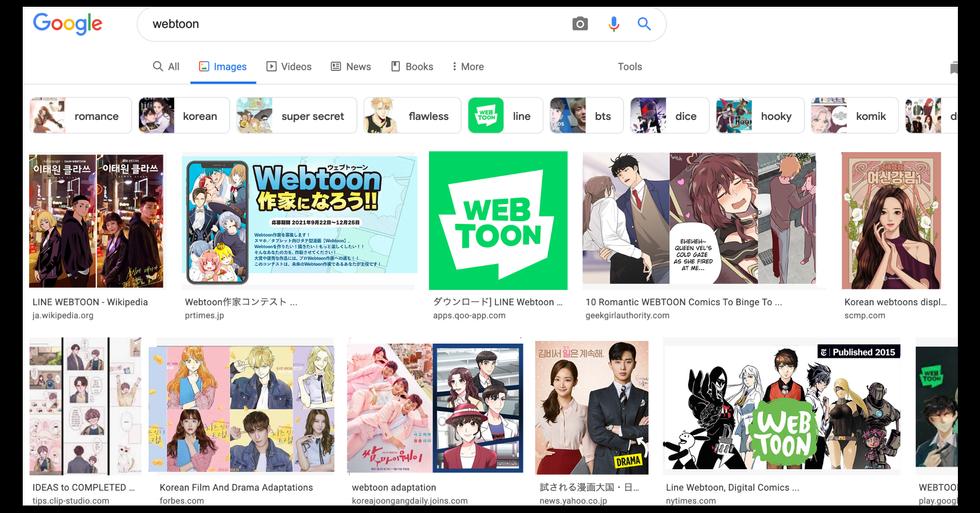The height and width of the screenshot is (513, 980).
Task: Open the clip-studio comic panels image
Action: (85, 406)
